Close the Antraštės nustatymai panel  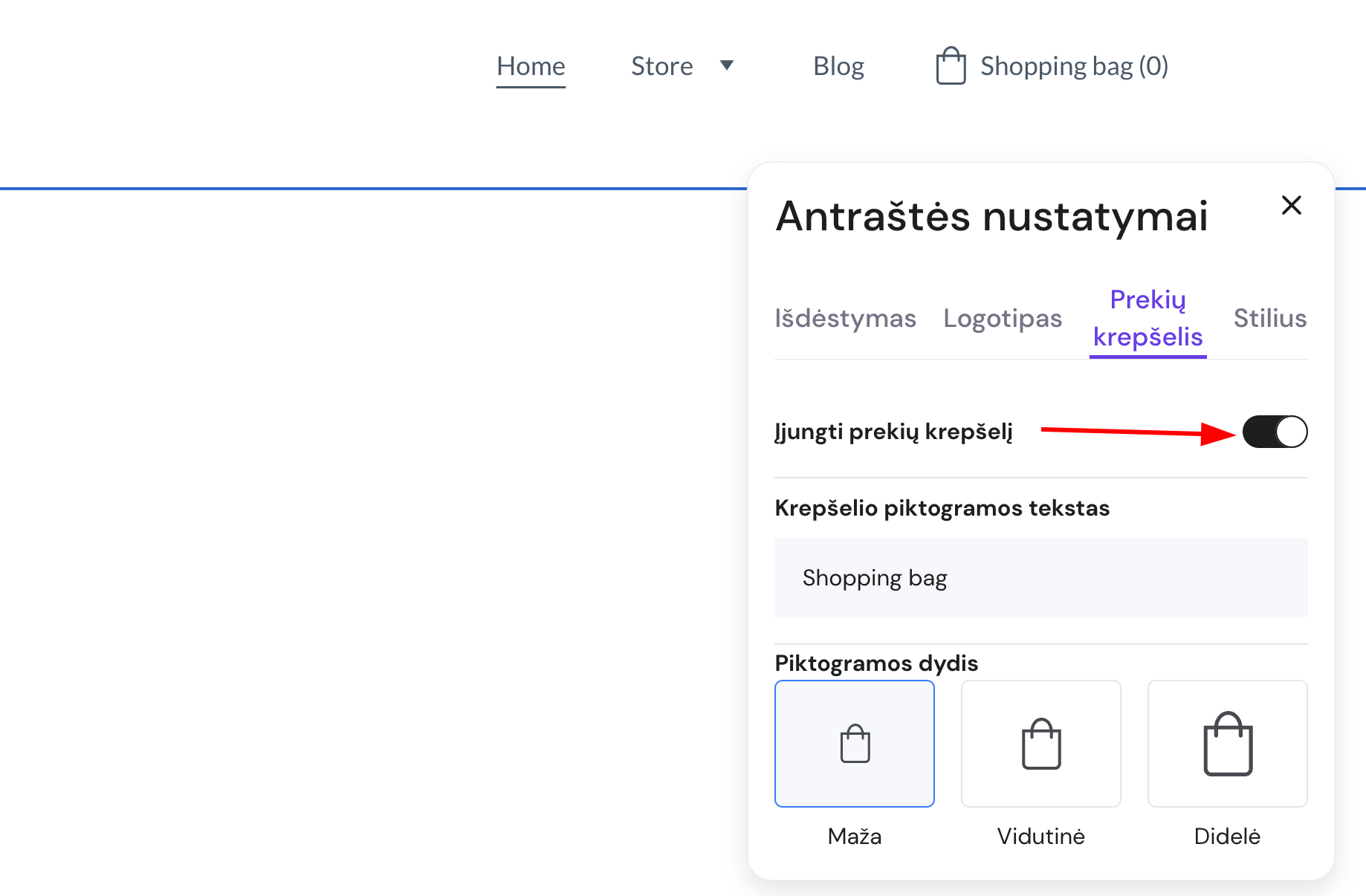1291,205
